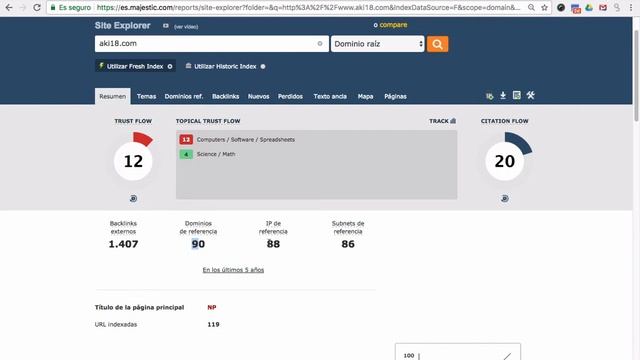The height and width of the screenshot is (360, 640).
Task: Open the Chrome three-dot menu
Action: [631, 7]
